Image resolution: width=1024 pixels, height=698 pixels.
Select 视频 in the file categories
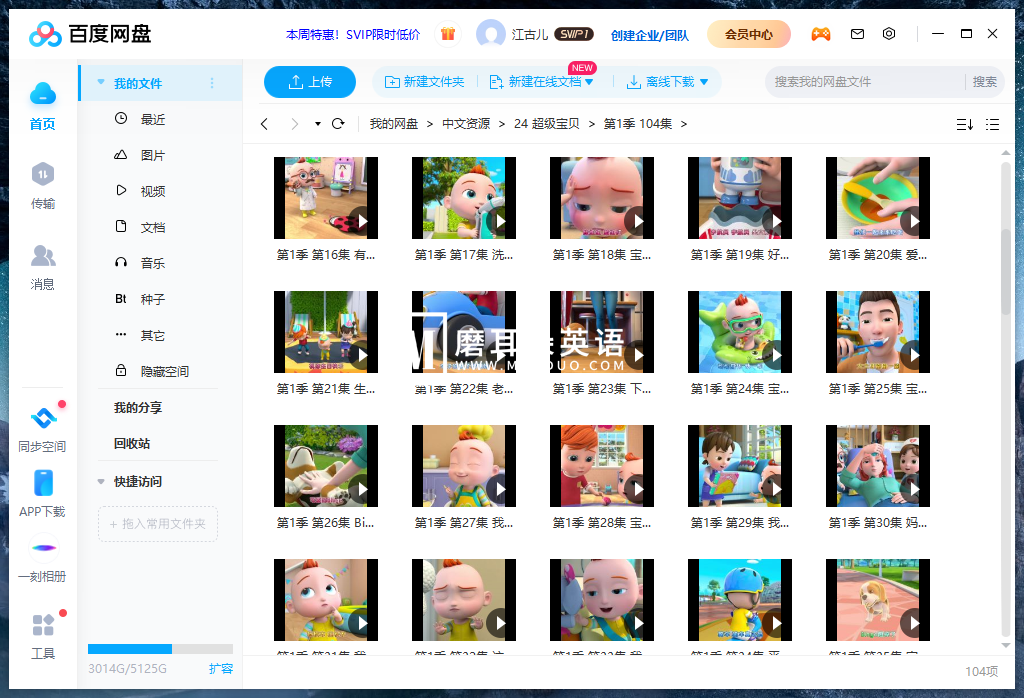tap(152, 191)
